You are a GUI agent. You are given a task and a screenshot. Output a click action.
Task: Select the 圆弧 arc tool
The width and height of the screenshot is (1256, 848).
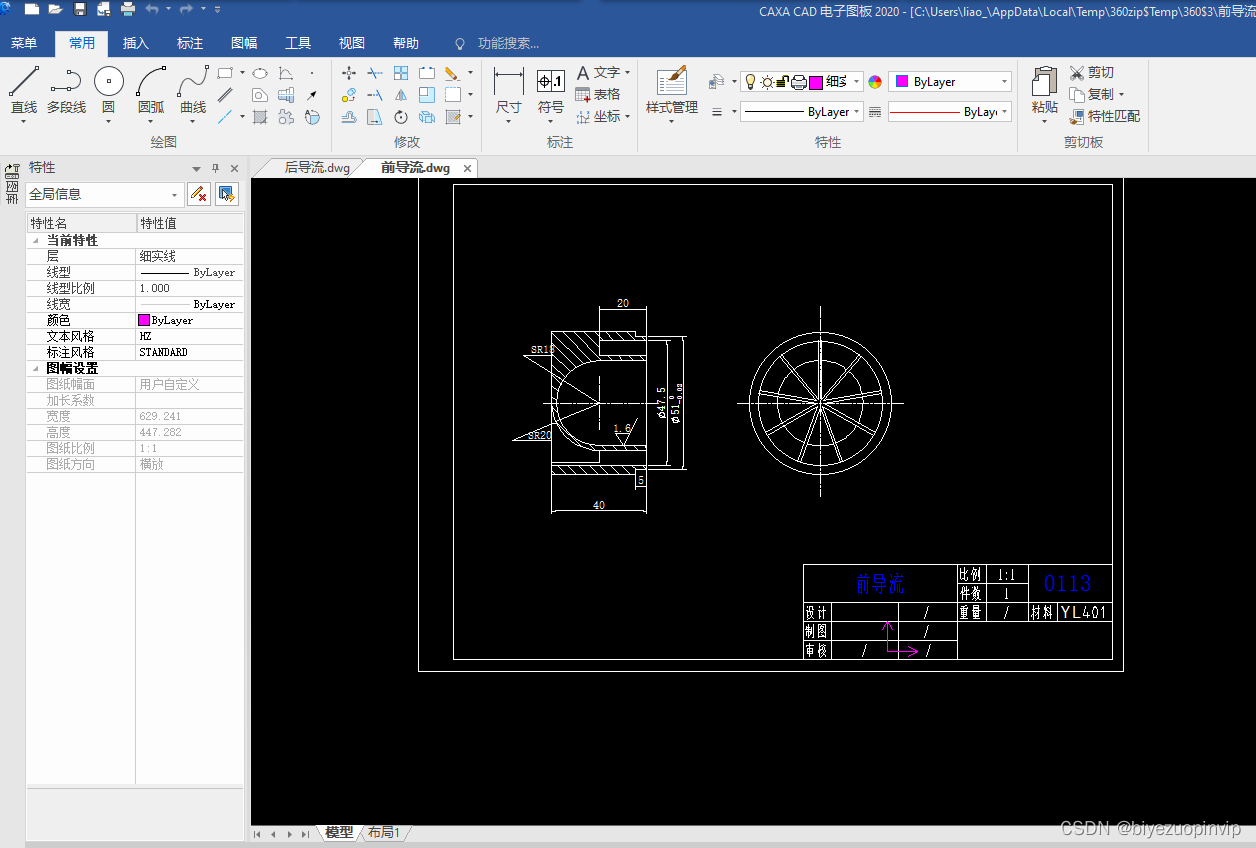[x=151, y=90]
